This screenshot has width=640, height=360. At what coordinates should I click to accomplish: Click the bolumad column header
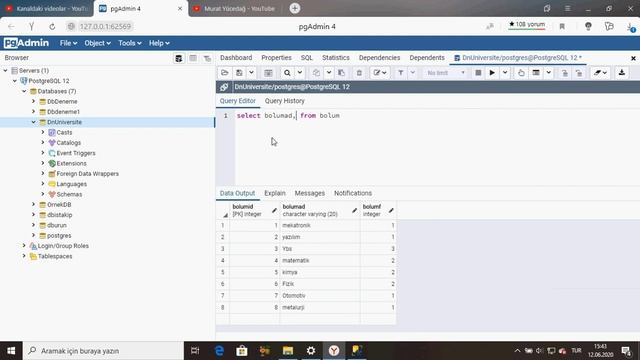[320, 210]
